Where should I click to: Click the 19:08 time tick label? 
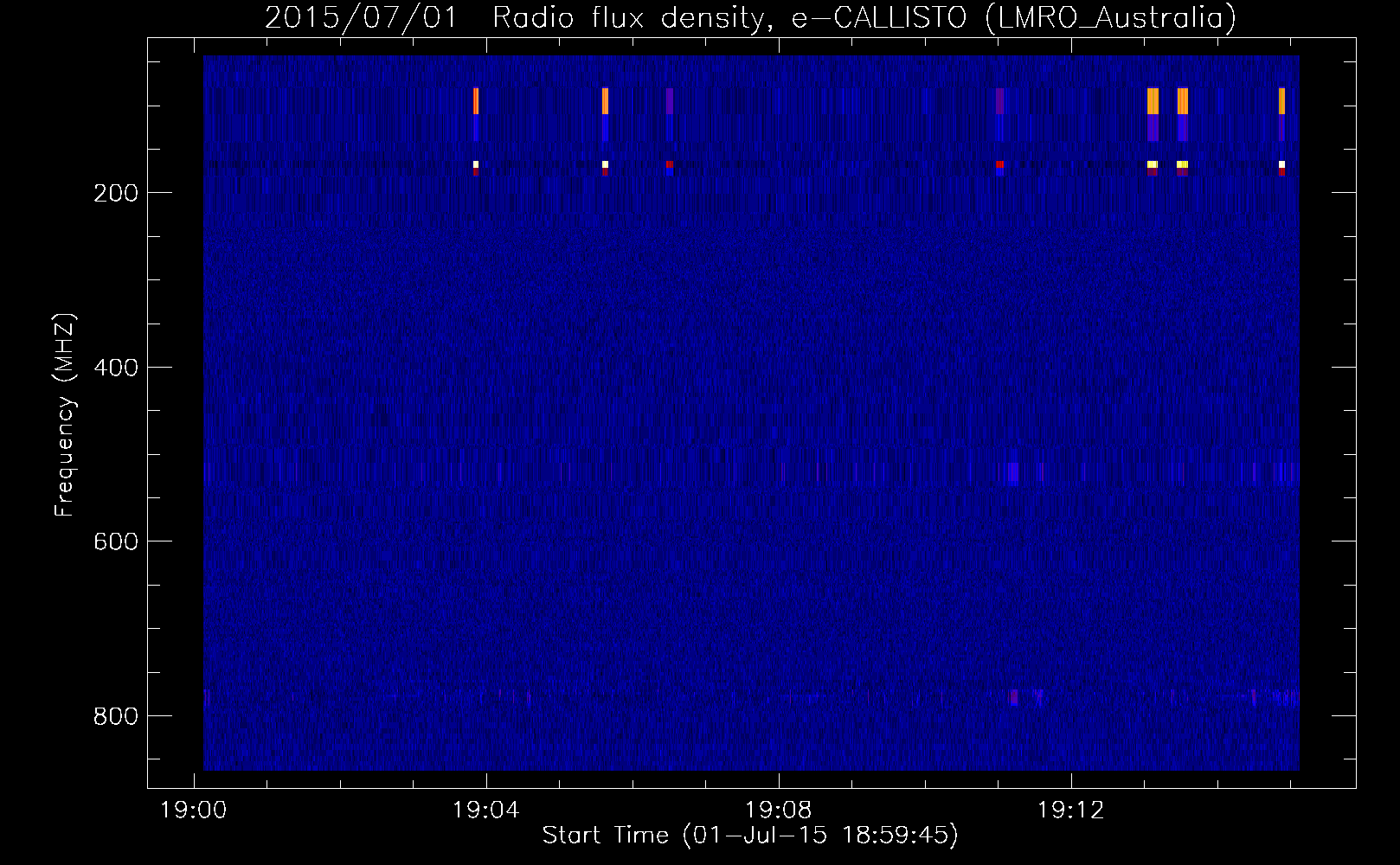coord(779,810)
